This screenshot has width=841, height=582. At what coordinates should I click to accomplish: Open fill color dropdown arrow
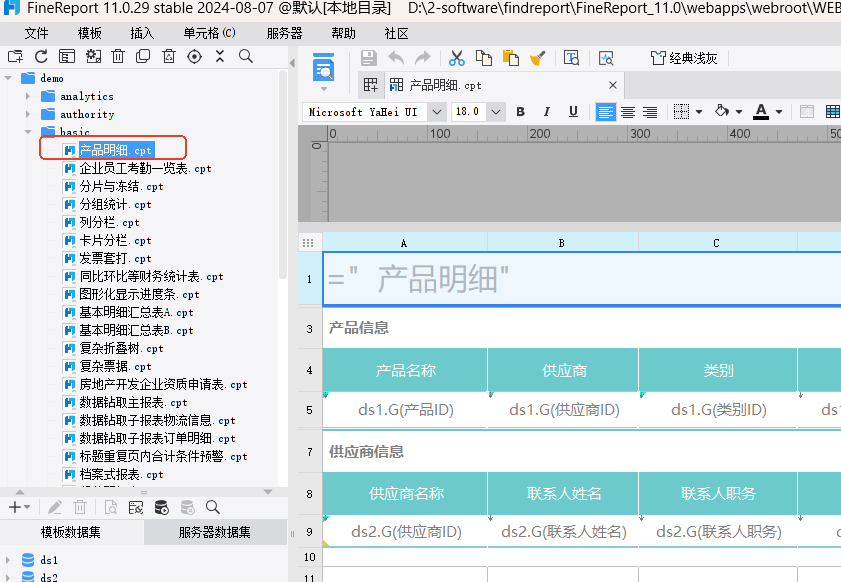point(739,112)
